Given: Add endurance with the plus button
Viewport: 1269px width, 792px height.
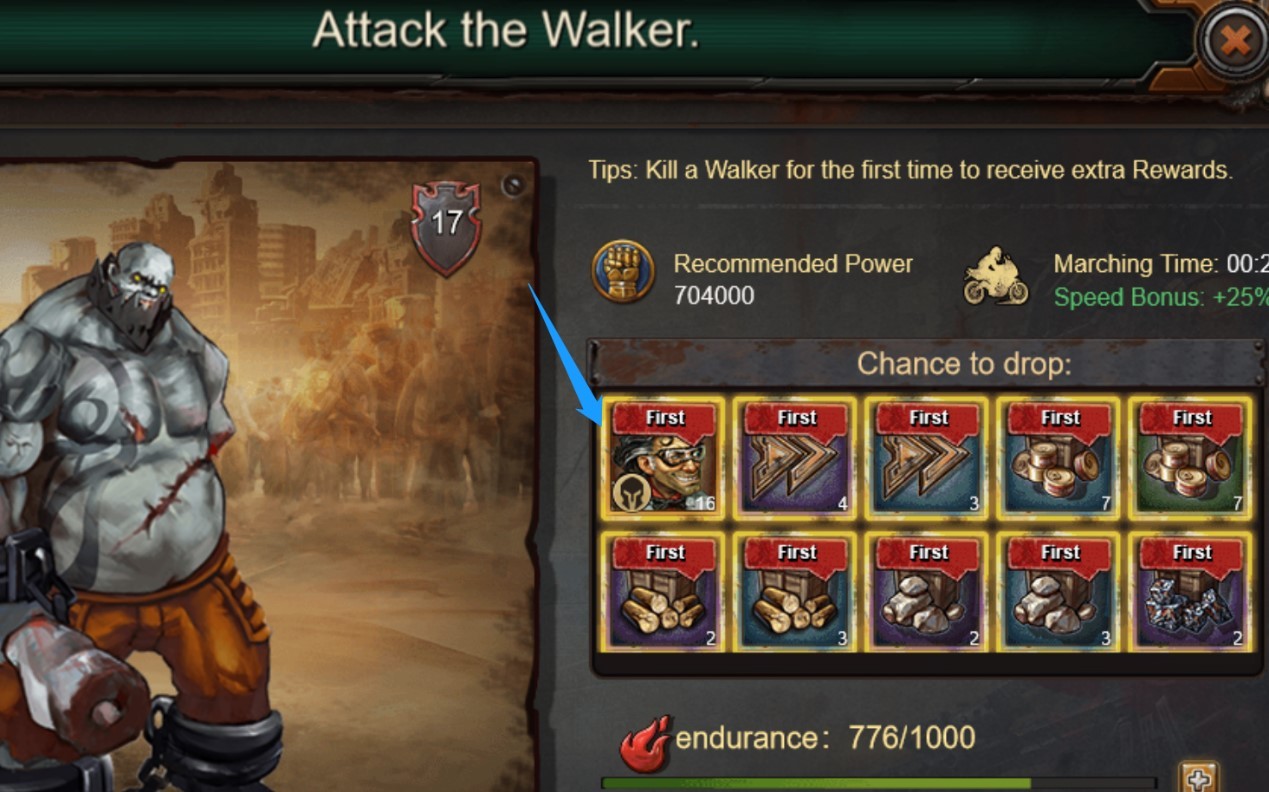Looking at the screenshot, I should tap(1197, 777).
